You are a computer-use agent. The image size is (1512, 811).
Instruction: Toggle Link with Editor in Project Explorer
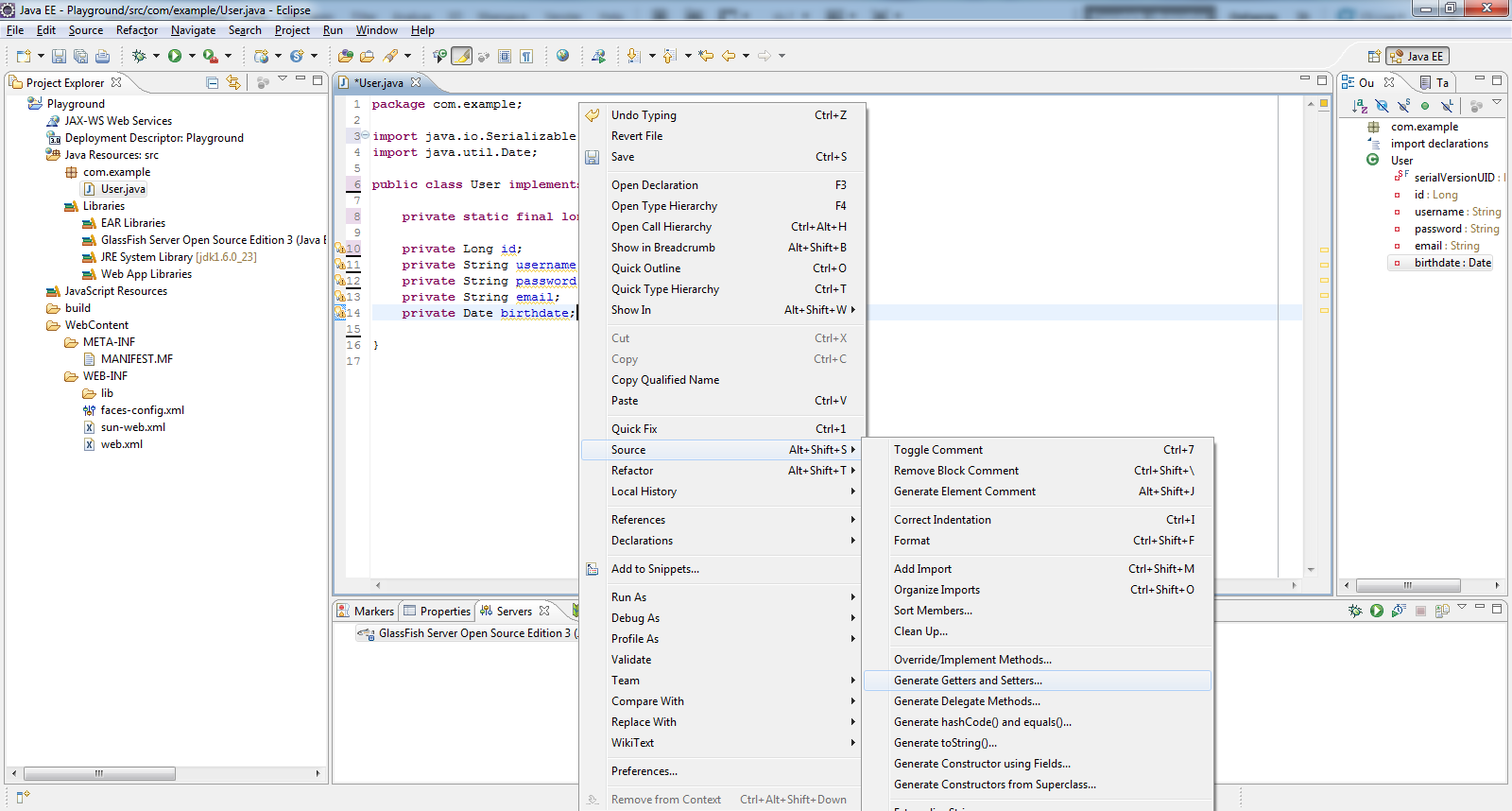pyautogui.click(x=233, y=82)
